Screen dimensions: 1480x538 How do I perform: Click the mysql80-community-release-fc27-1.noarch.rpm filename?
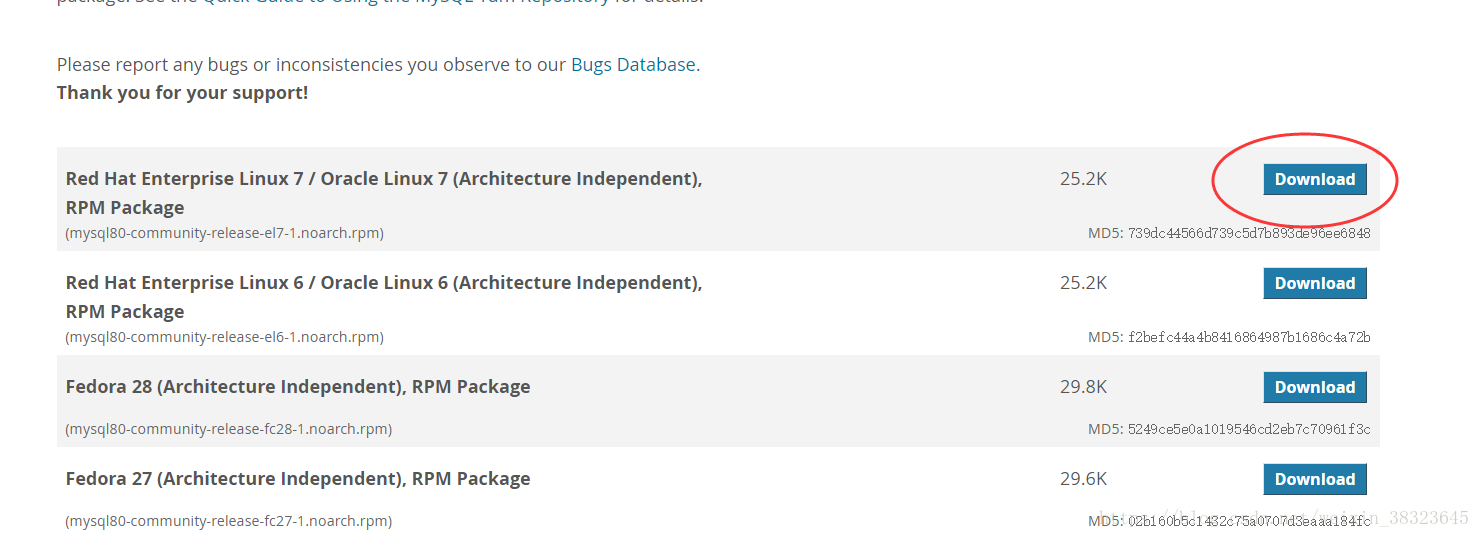[x=229, y=521]
